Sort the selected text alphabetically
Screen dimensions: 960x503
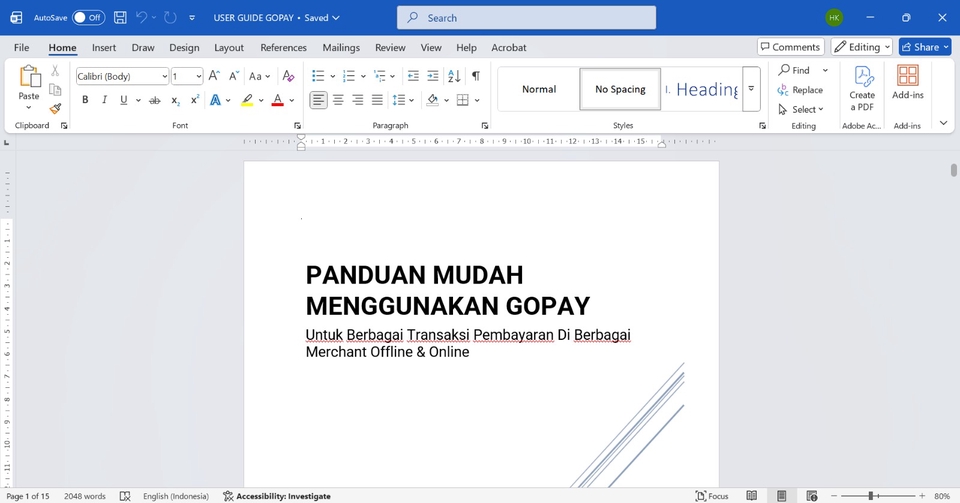coord(454,76)
